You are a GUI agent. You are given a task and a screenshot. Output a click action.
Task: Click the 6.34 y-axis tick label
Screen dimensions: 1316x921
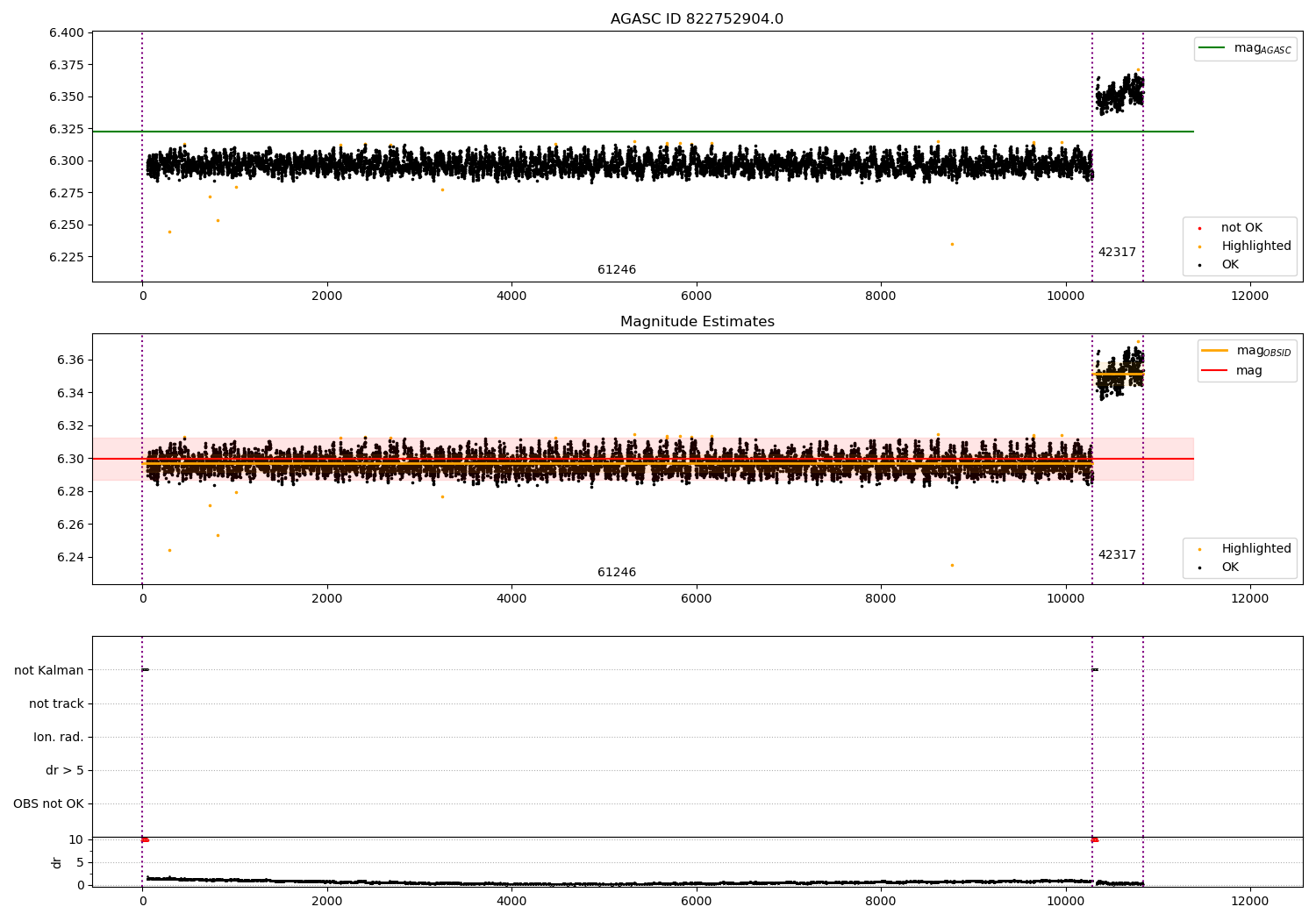click(x=70, y=393)
